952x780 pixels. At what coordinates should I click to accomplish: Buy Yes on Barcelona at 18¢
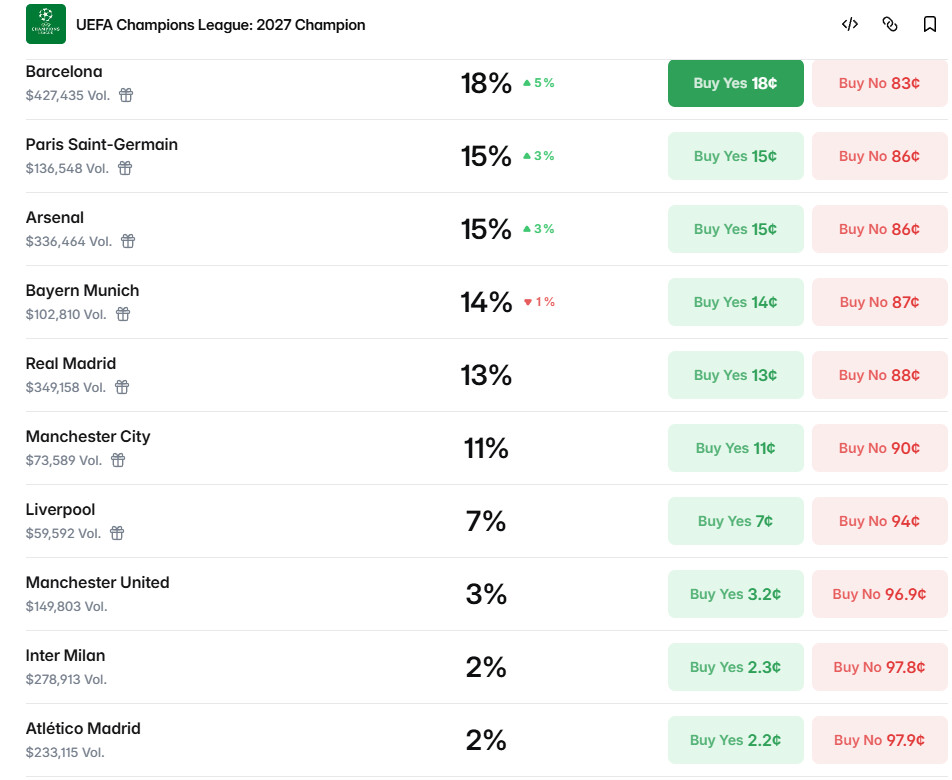click(x=735, y=83)
